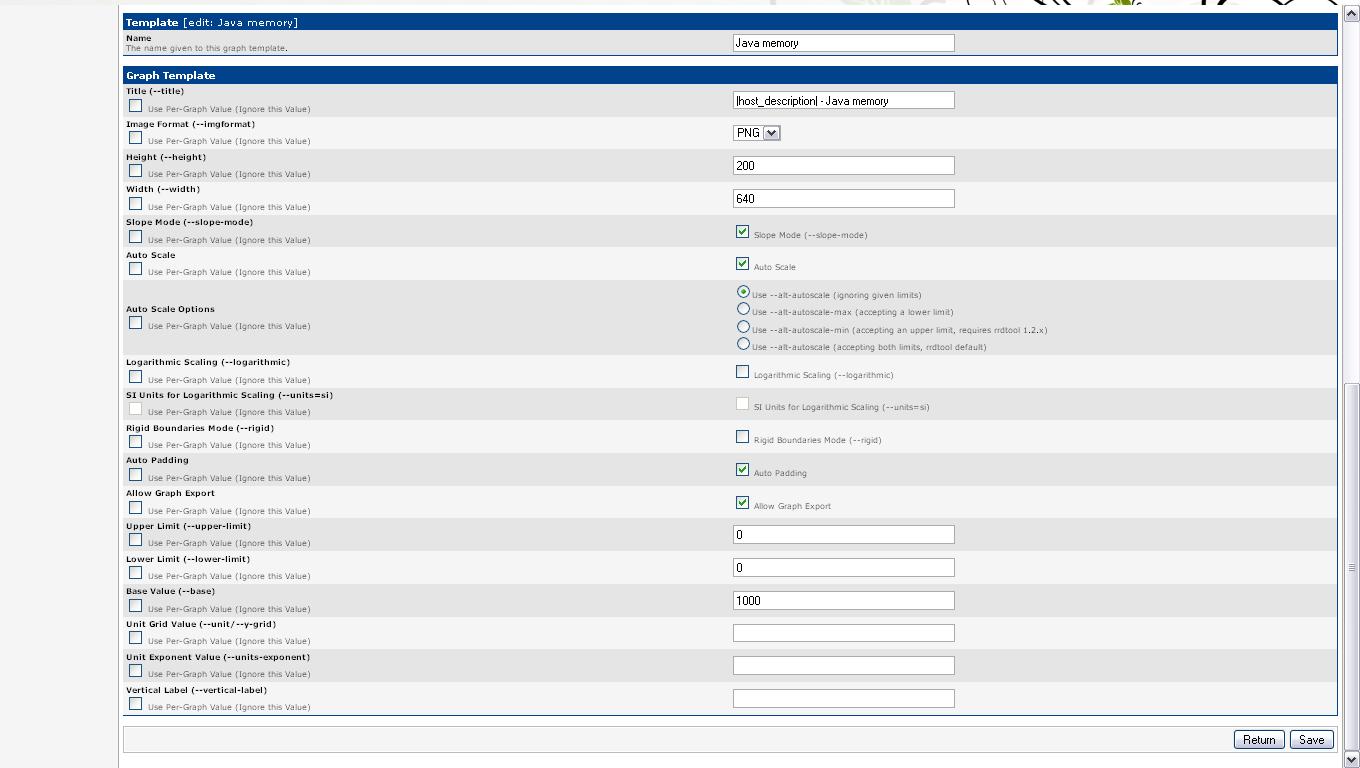Image resolution: width=1360 pixels, height=768 pixels.
Task: Open the Image Format PNG dropdown
Action: [756, 133]
